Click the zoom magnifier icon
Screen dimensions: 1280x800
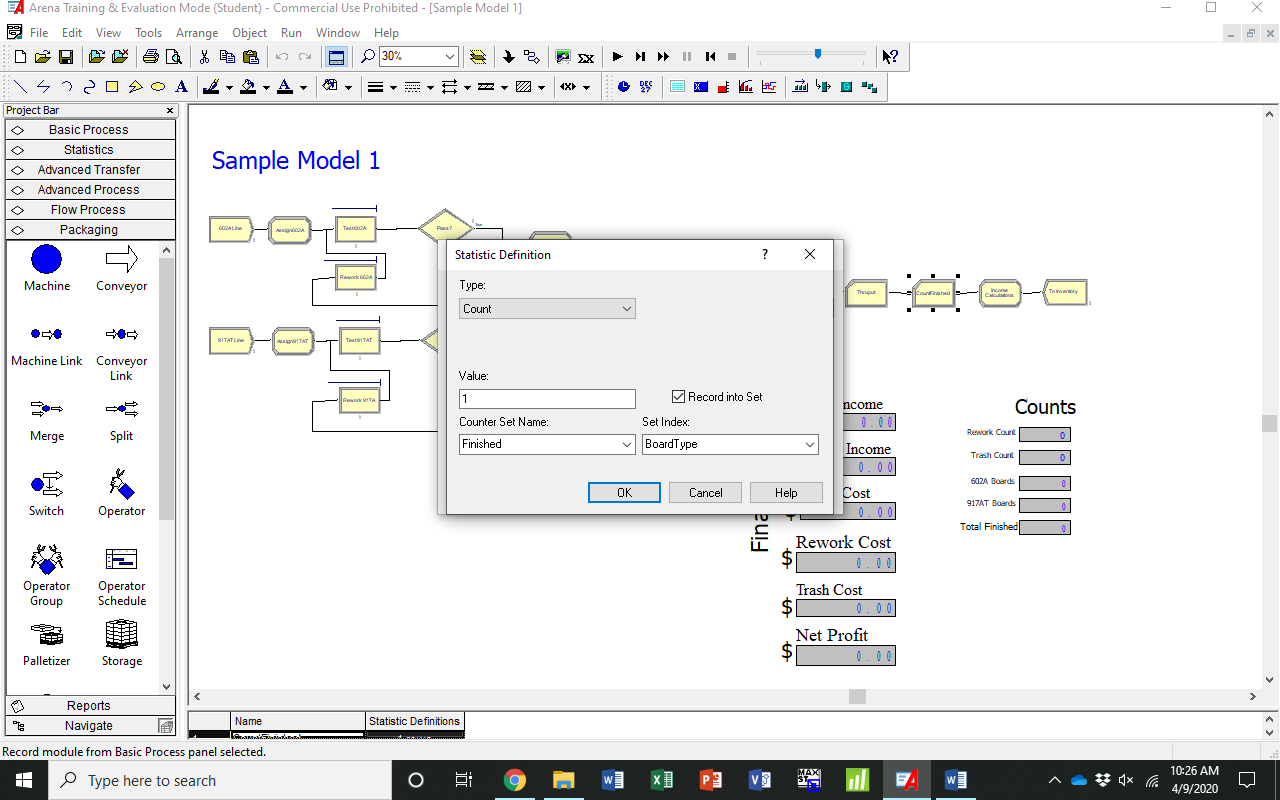(x=368, y=57)
